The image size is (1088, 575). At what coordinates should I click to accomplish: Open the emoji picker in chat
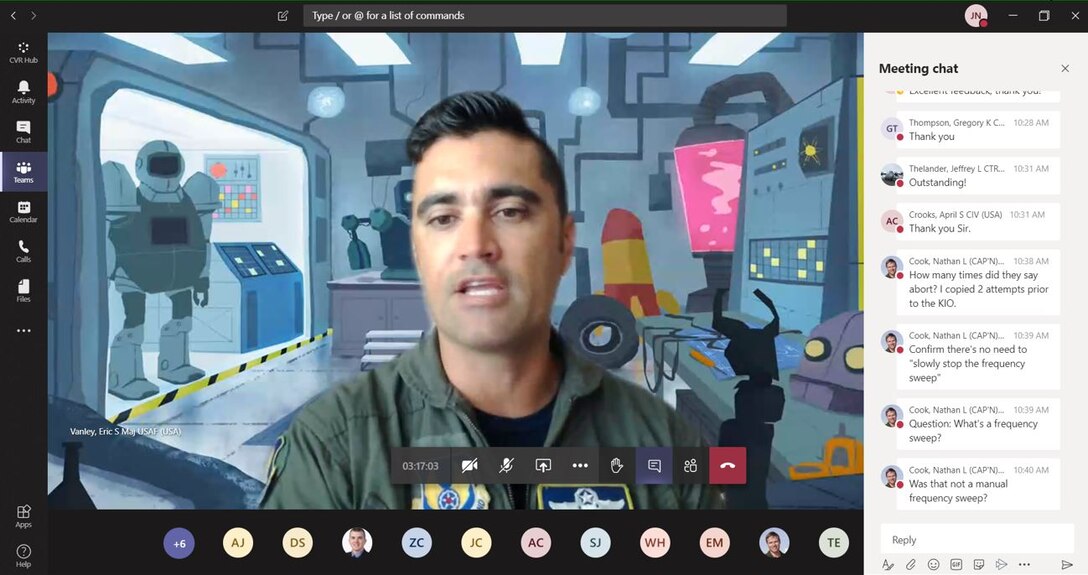tap(933, 565)
